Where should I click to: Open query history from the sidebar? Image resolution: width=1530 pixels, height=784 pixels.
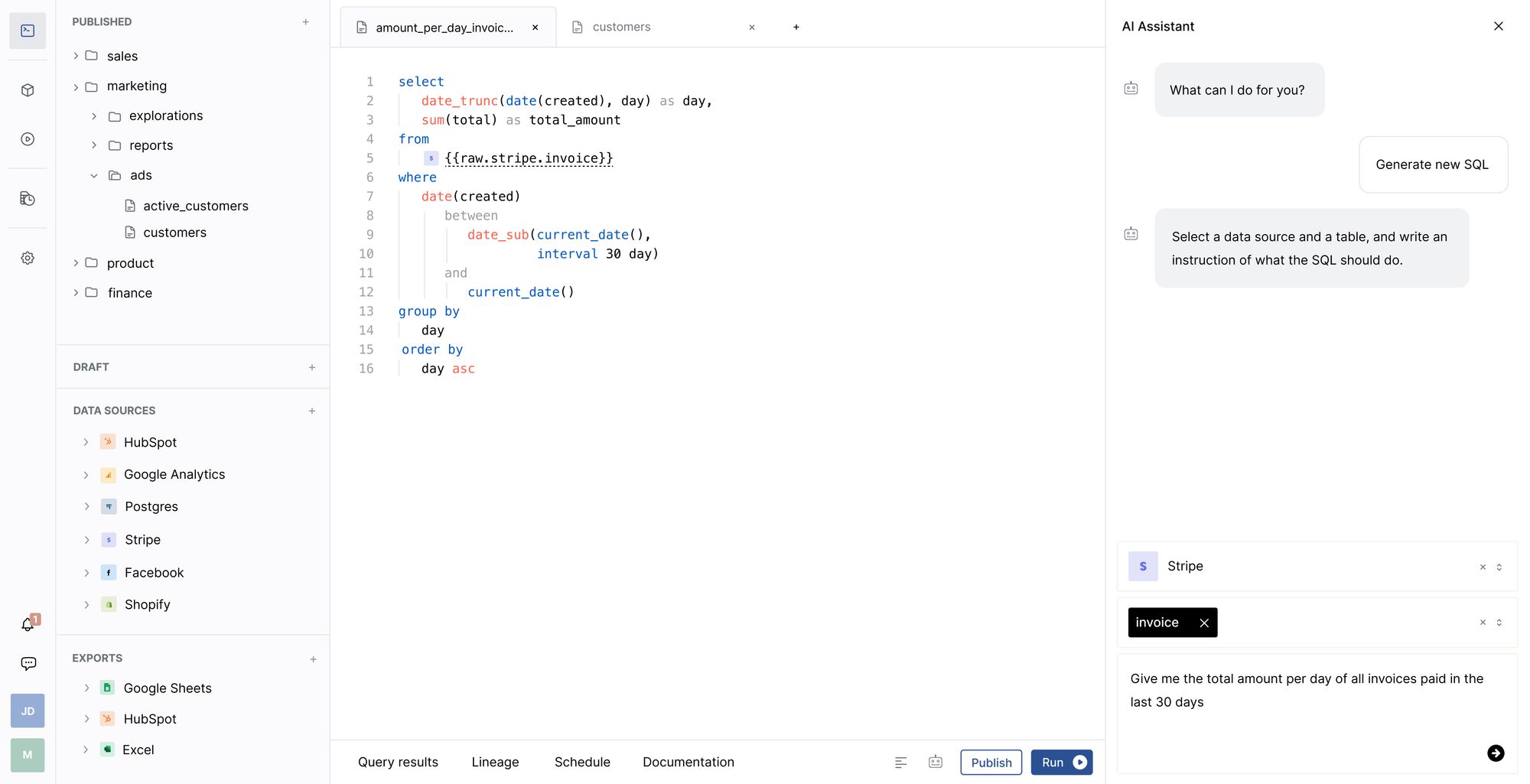pyautogui.click(x=28, y=199)
